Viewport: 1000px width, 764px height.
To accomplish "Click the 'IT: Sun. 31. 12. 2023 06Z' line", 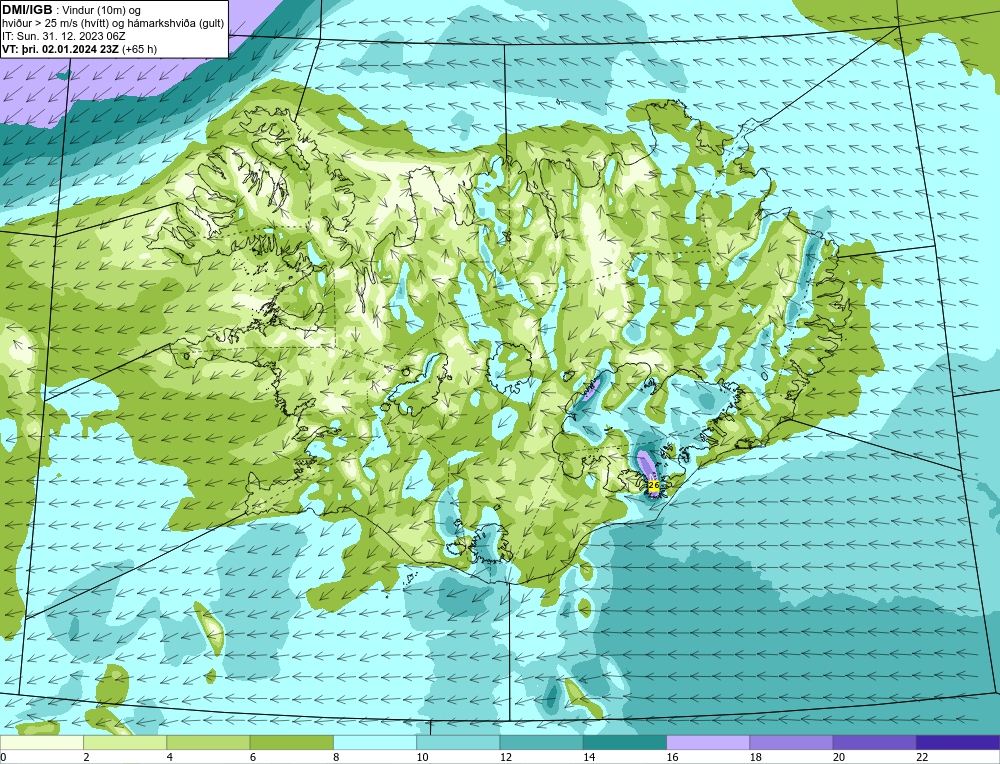I will pos(64,36).
